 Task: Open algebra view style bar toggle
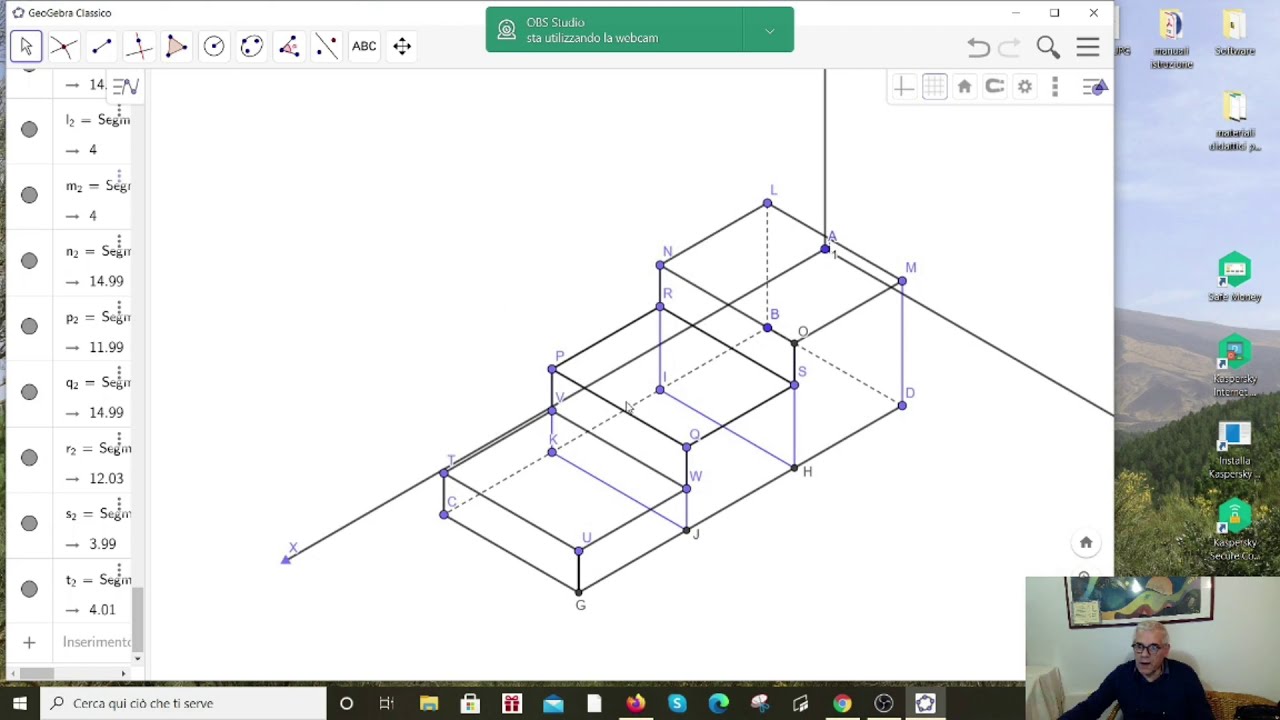point(125,86)
